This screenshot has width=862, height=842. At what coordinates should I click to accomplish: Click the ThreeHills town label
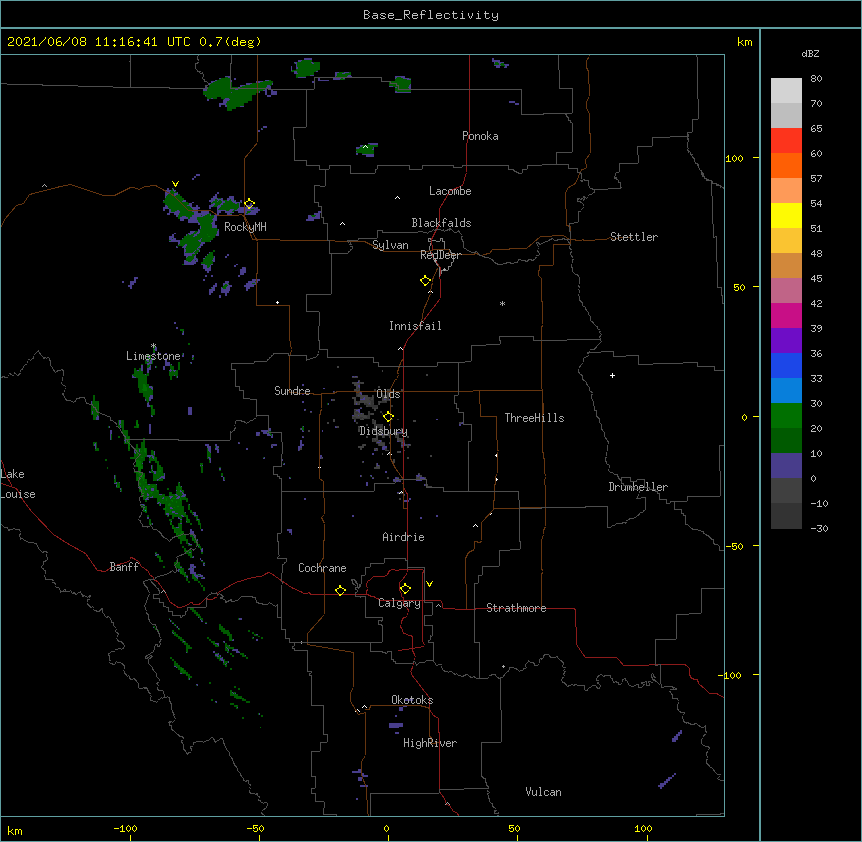534,418
